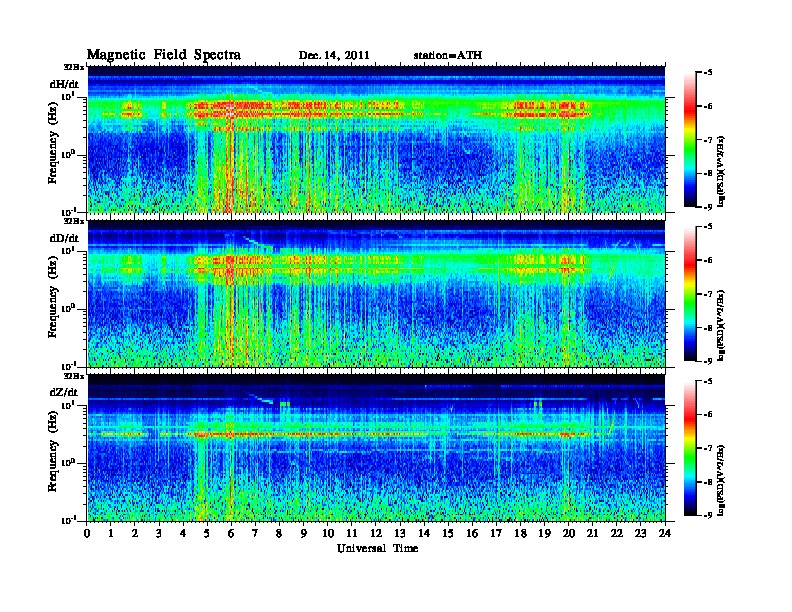Click hour '12' on Universal Time axis
This screenshot has height=612, width=792.
(376, 533)
